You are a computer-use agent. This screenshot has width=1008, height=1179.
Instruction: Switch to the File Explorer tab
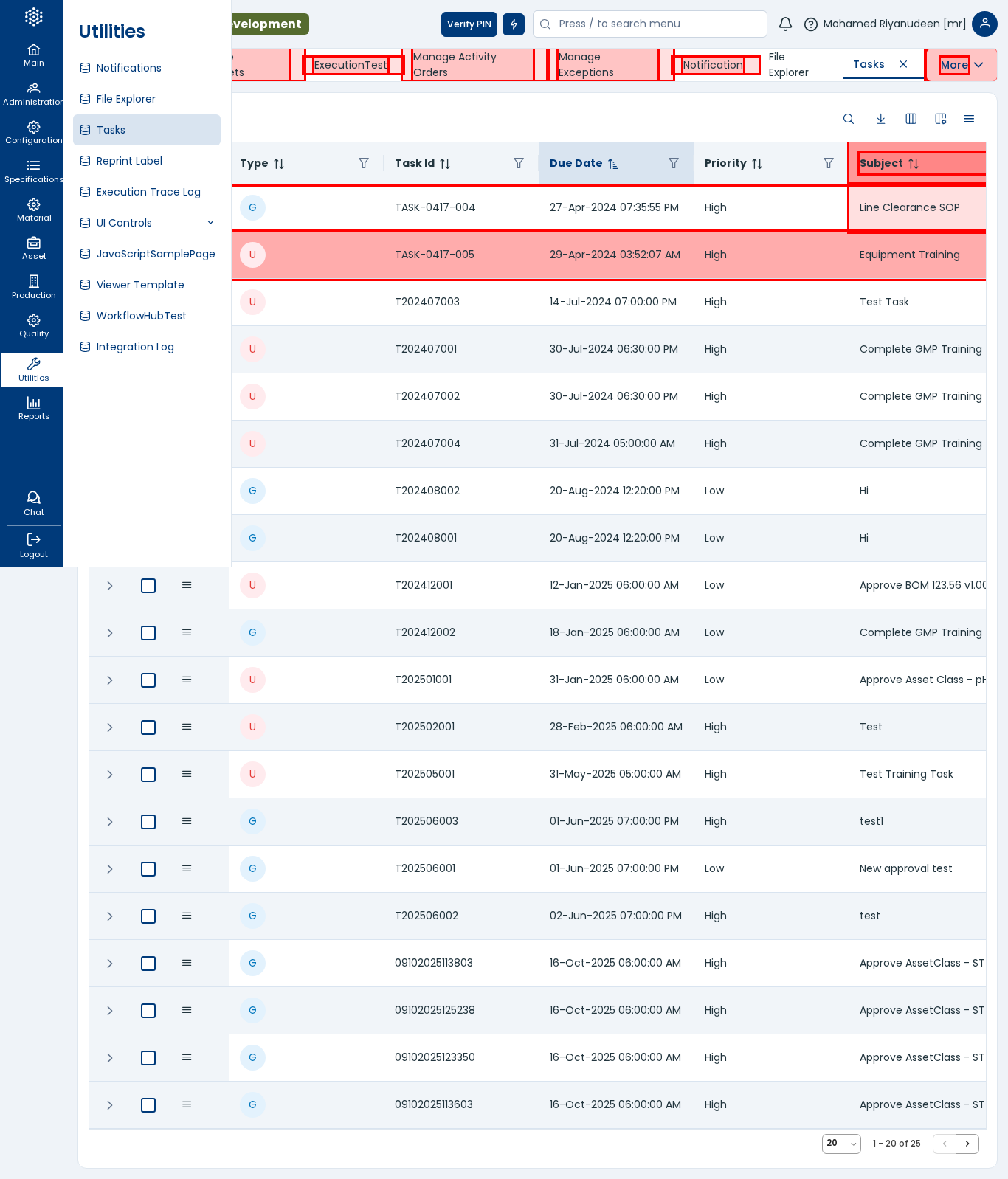coord(788,65)
